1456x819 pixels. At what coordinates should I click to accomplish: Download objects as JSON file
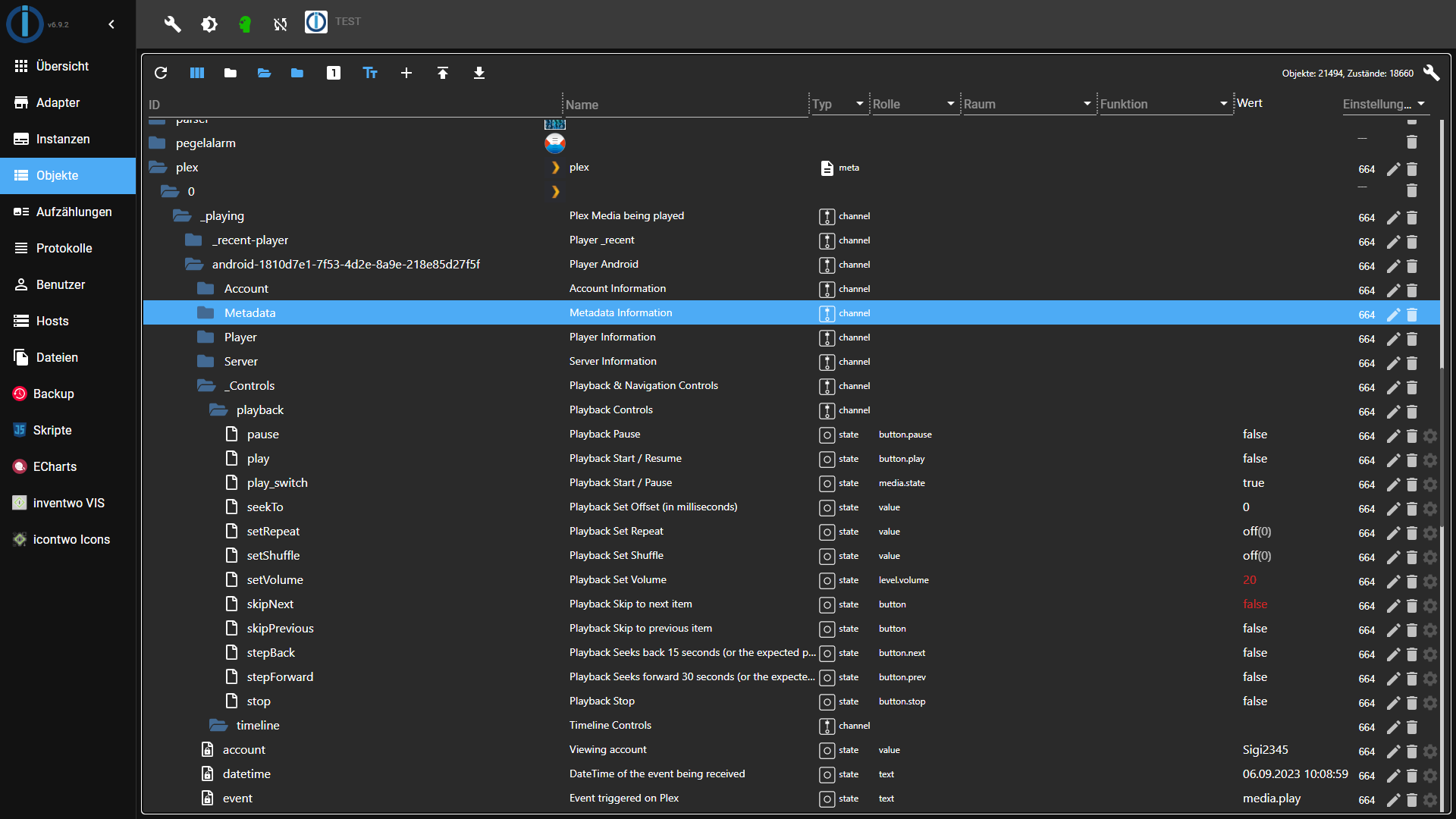click(x=479, y=73)
